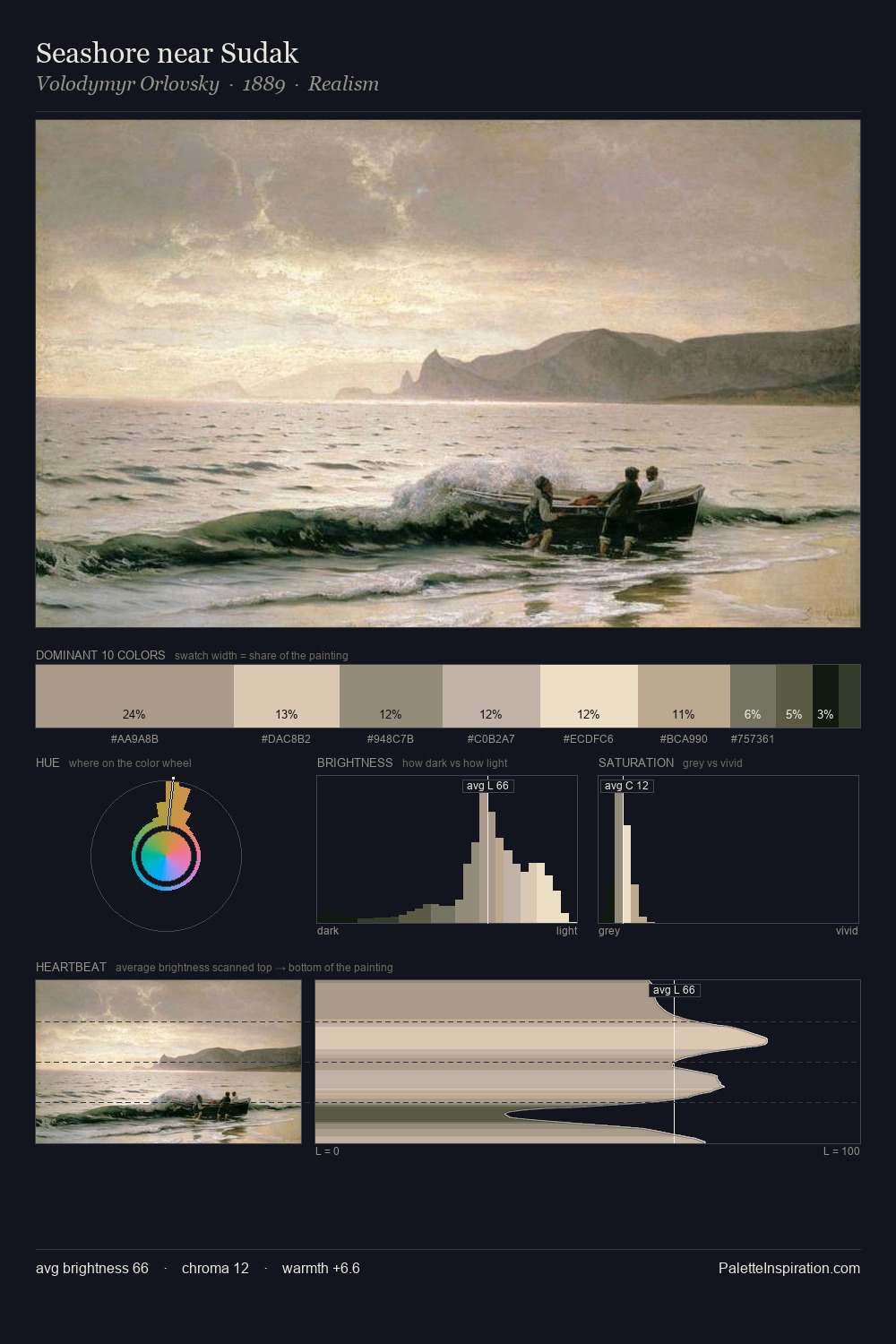
Task: Click the 'DOMINANT 10 COLORS' heading
Action: [x=100, y=655]
